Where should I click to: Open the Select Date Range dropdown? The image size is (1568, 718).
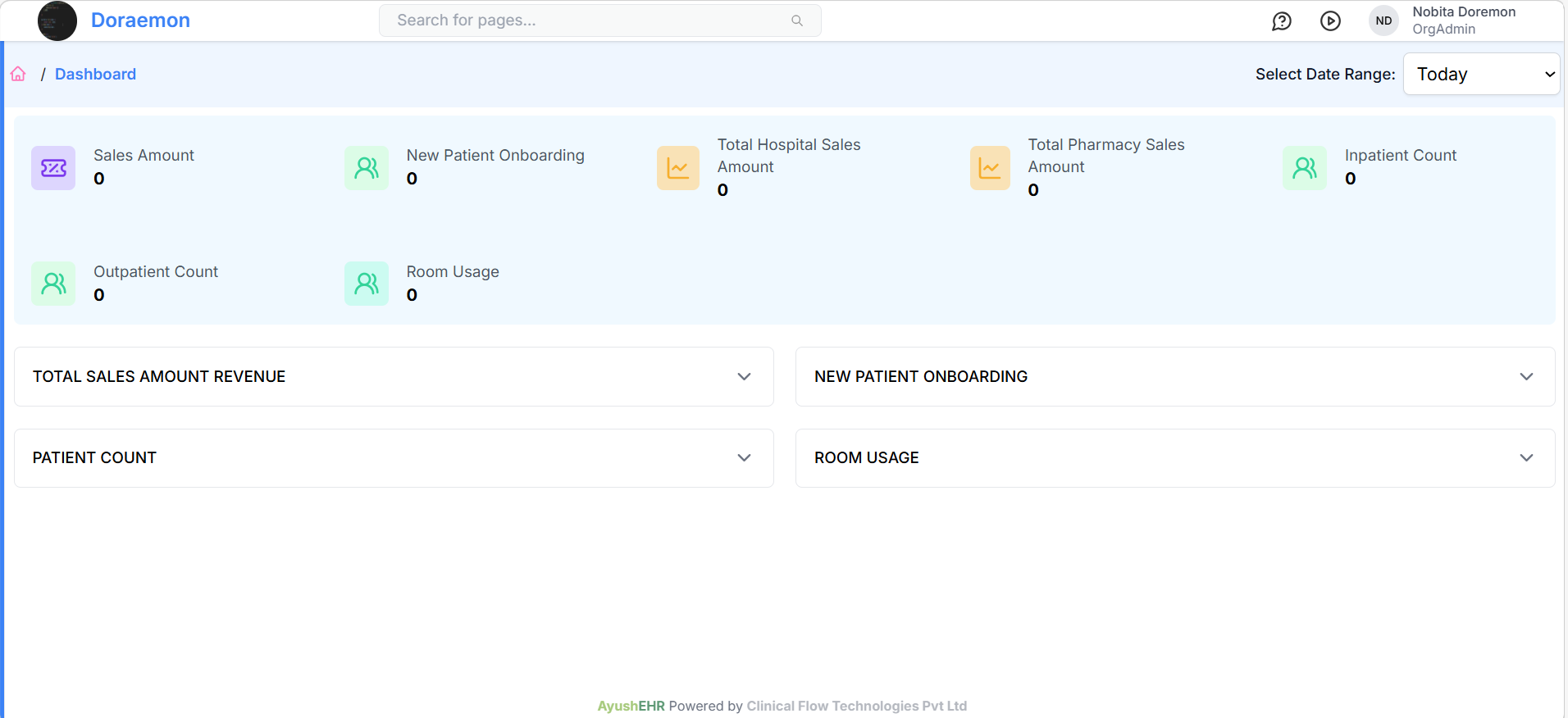coord(1481,74)
